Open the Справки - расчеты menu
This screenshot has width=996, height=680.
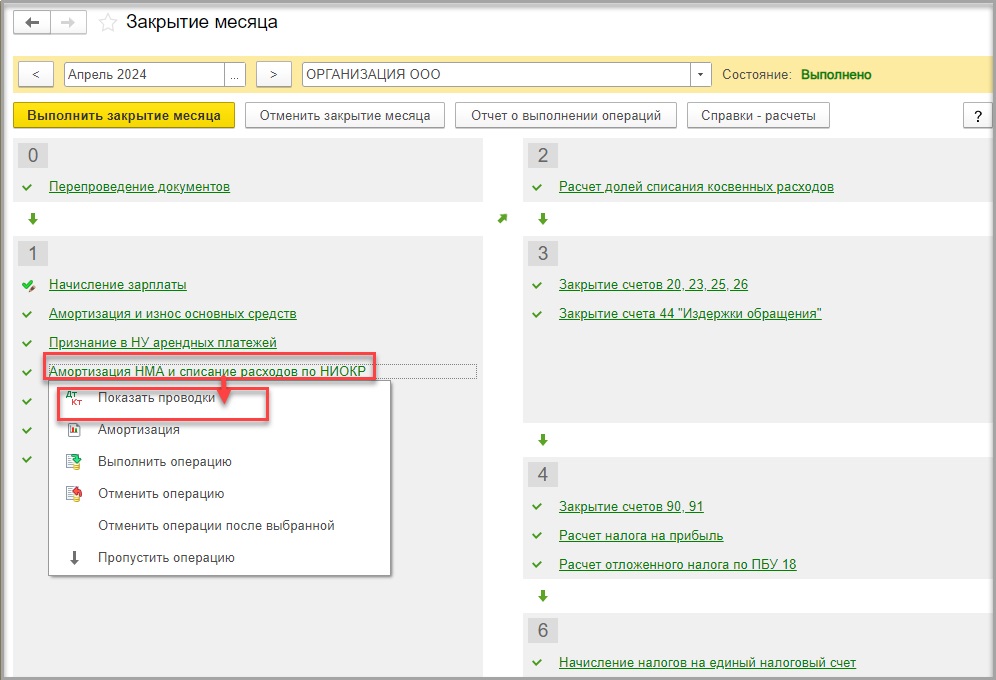point(758,116)
